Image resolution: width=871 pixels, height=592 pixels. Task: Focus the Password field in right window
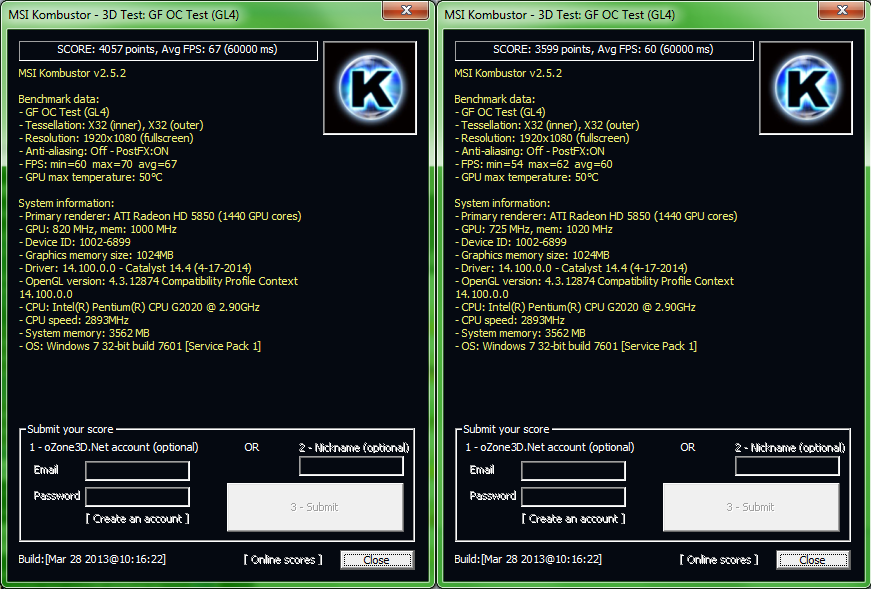pyautogui.click(x=573, y=496)
